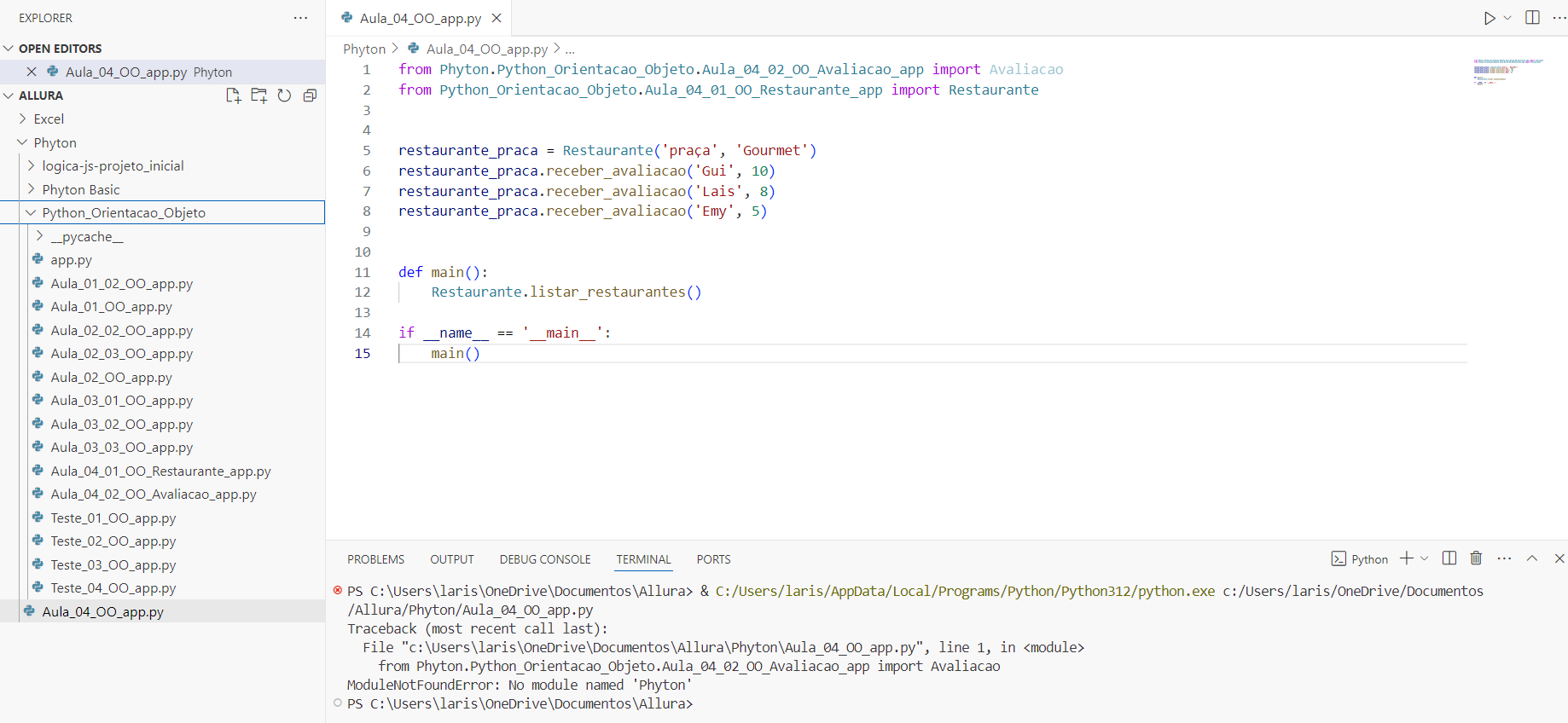Kill terminal with trash icon
Viewport: 1568px width, 723px height.
1476,558
